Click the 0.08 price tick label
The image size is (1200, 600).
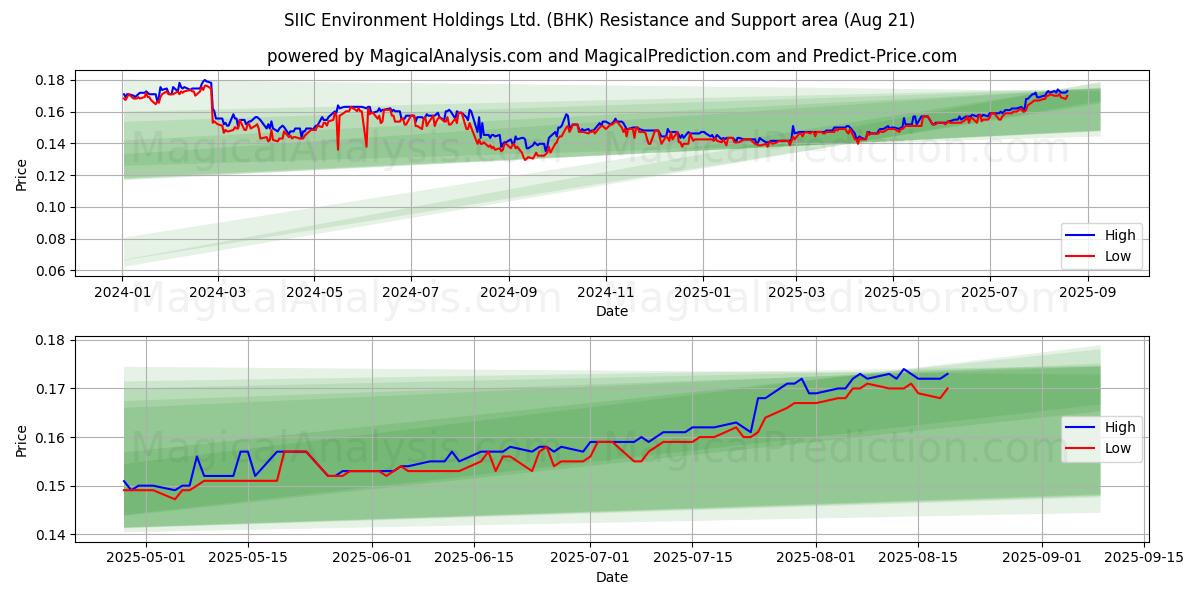click(x=51, y=240)
